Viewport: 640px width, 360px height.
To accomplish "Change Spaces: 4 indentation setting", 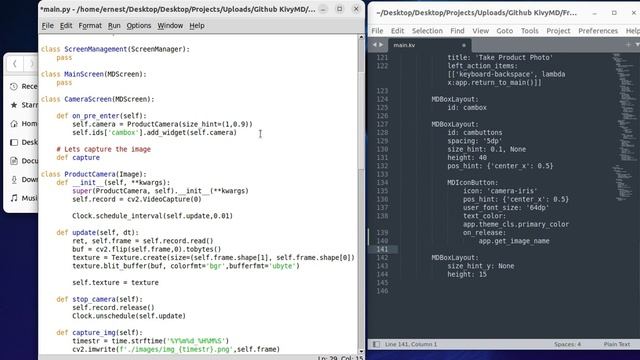I will click(567, 344).
